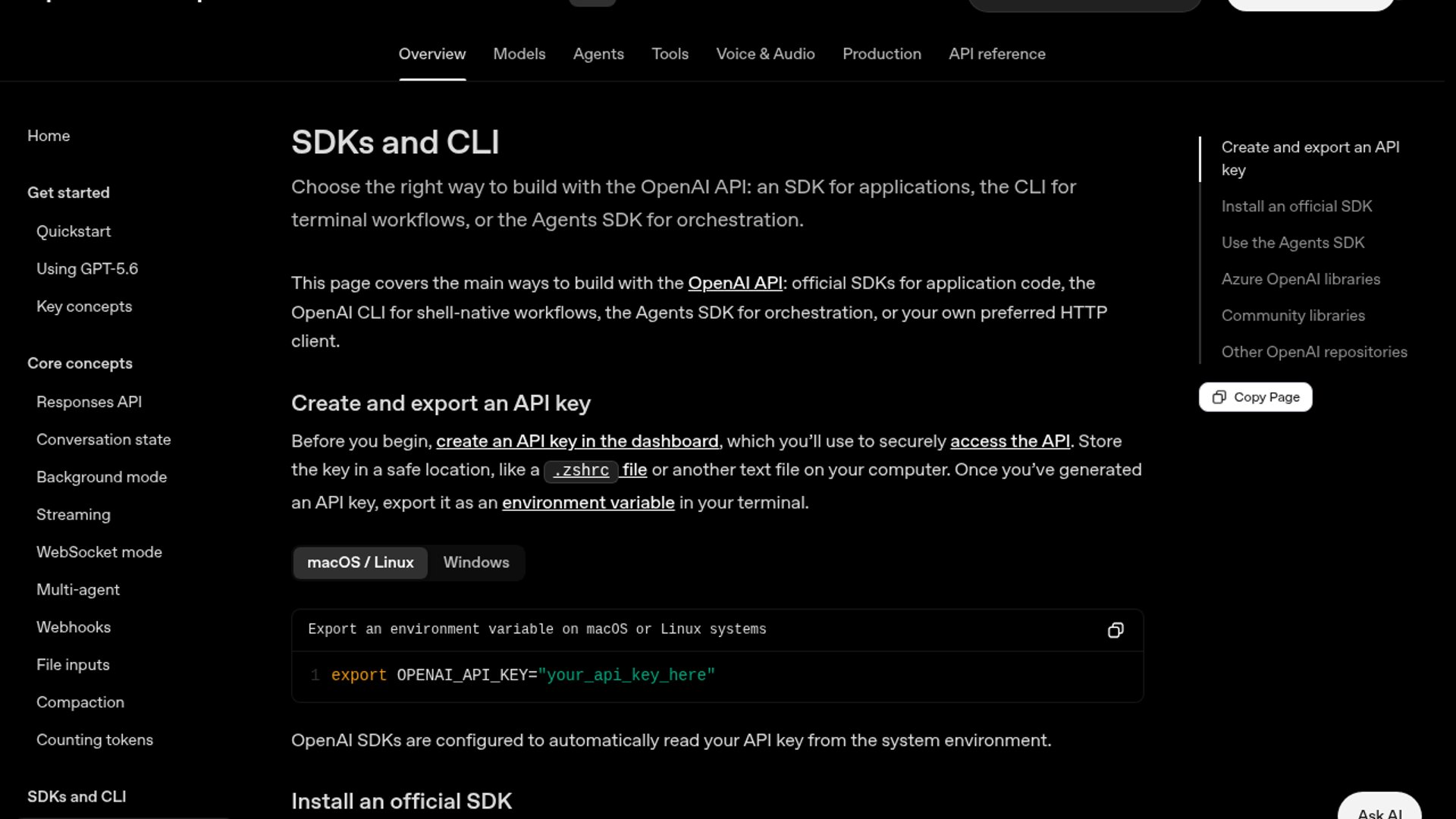Screen dimensions: 1456x819
Task: Click the Copy Page button
Action: [1255, 397]
